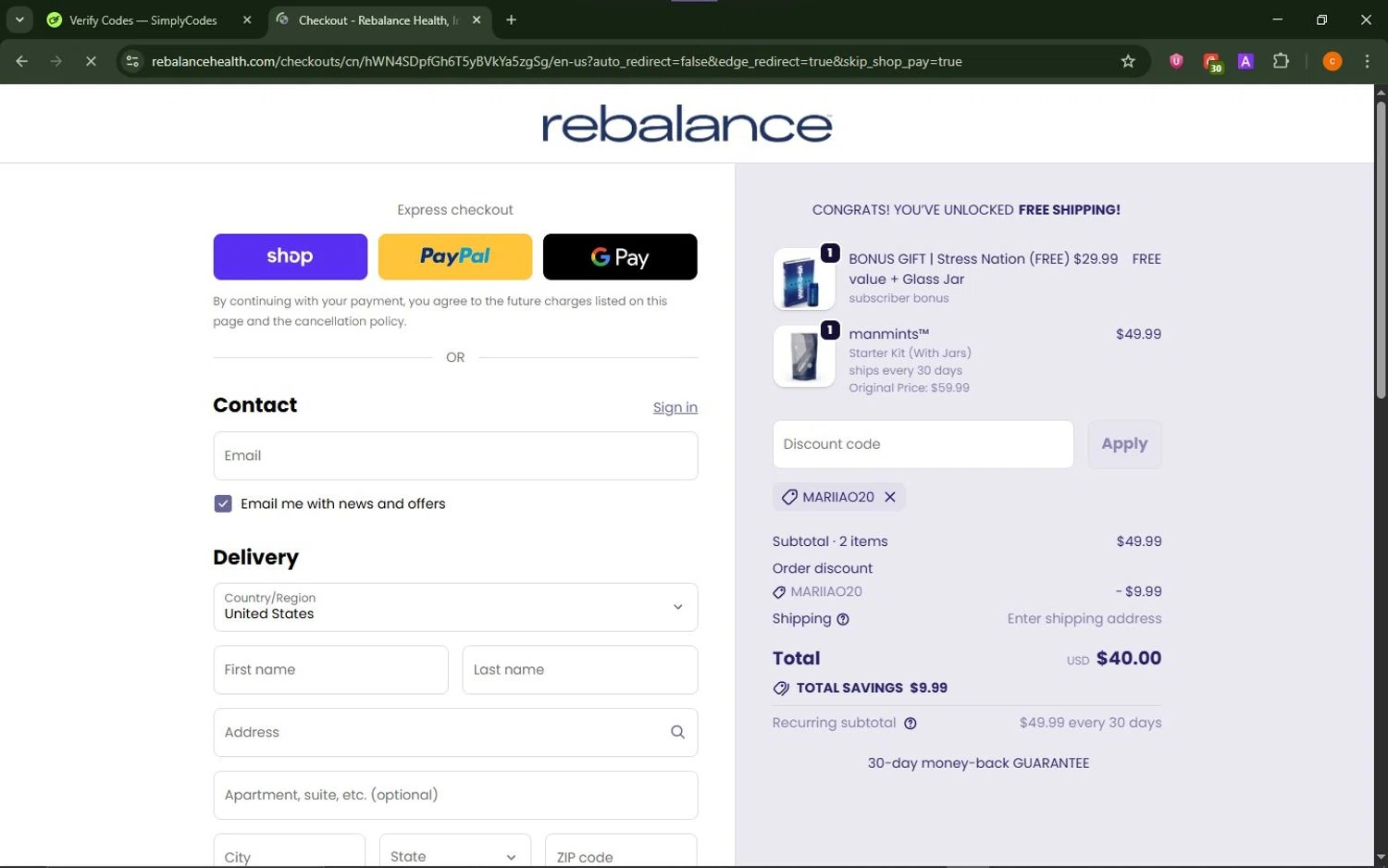
Task: Click the rebalance logo
Action: [687, 125]
